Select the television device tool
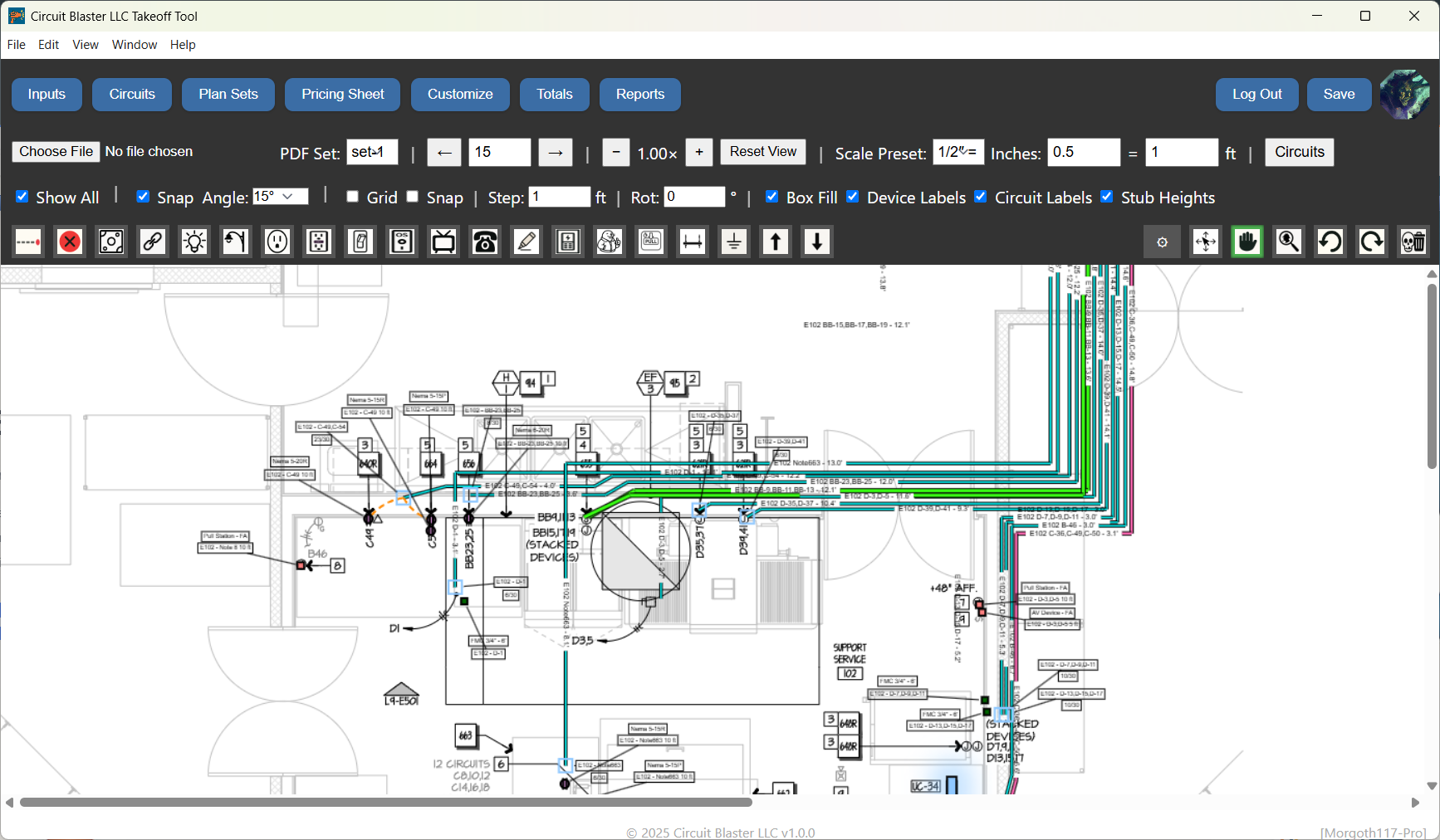This screenshot has height=840, width=1440. (443, 242)
